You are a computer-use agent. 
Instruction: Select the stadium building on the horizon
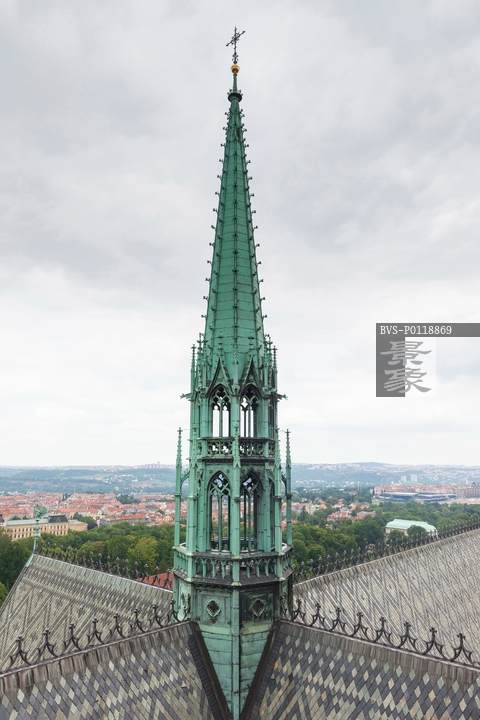point(416,496)
